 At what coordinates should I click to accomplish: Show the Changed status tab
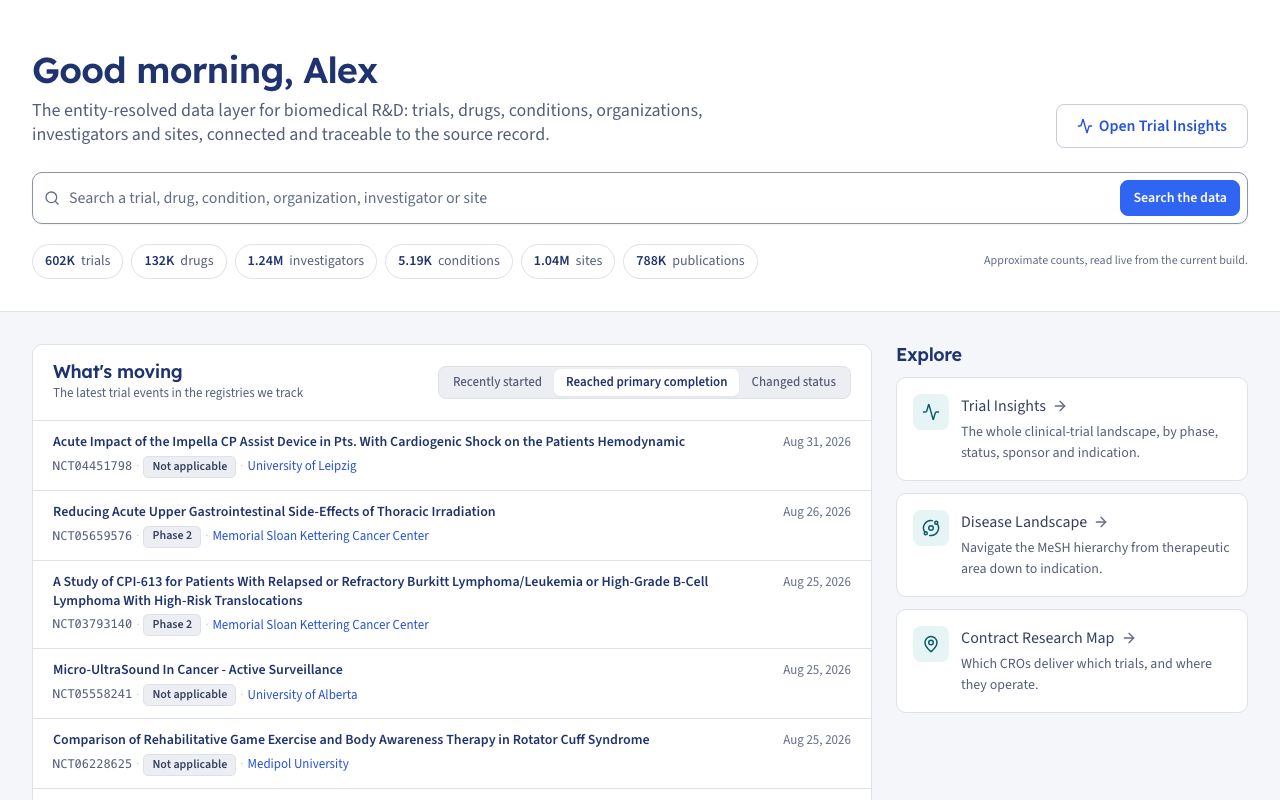[794, 382]
